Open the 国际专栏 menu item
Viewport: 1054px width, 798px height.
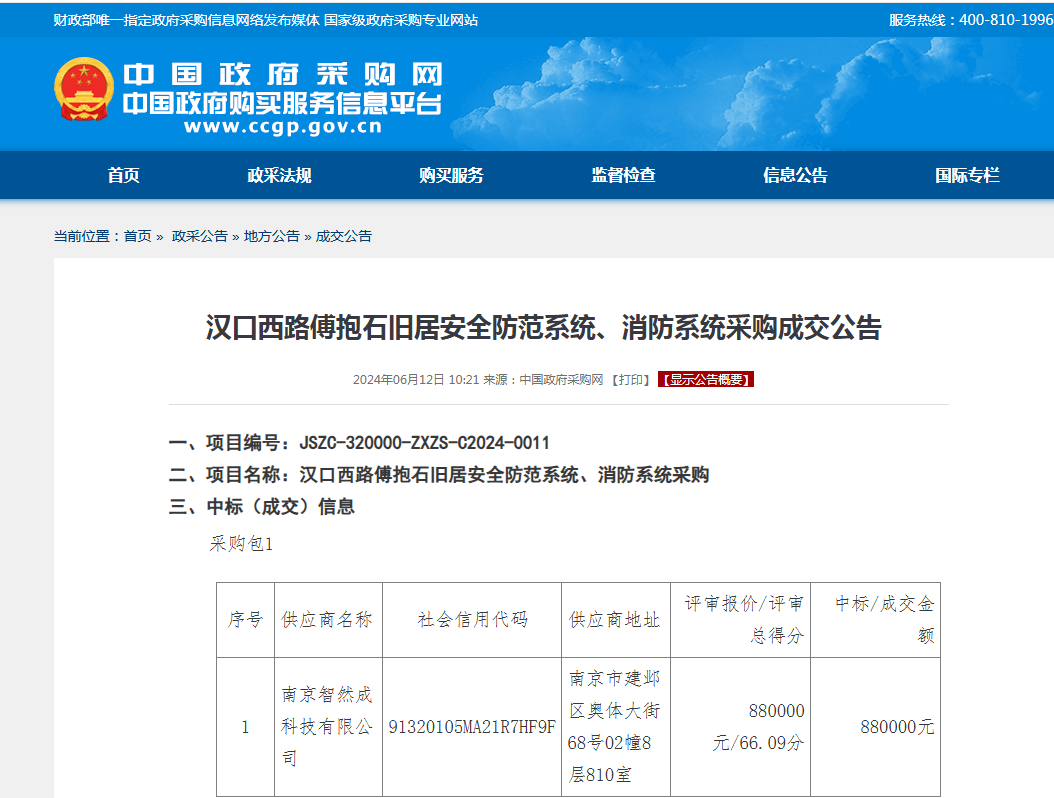point(966,174)
